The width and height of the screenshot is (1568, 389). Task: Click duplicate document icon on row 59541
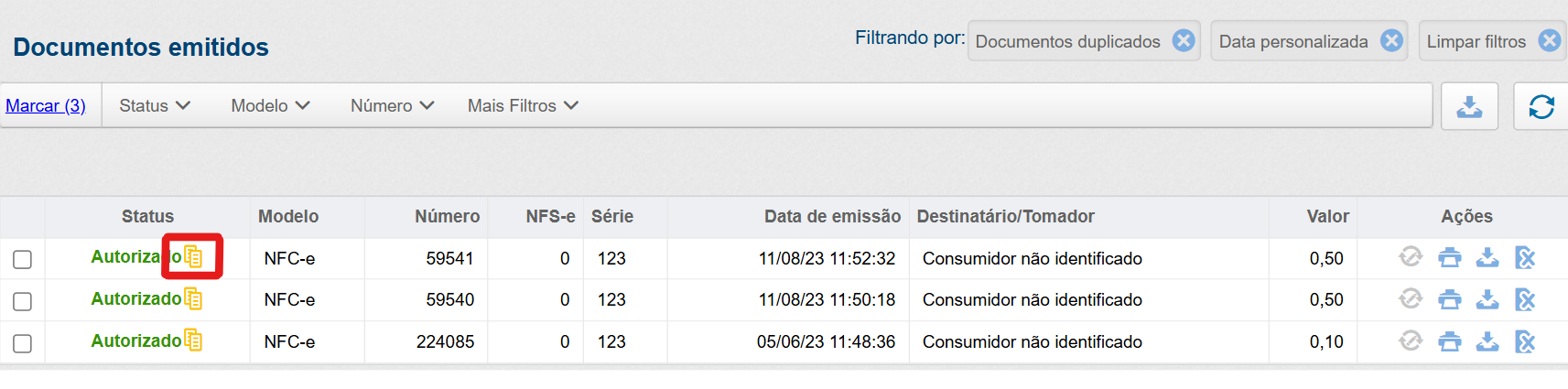[x=193, y=257]
